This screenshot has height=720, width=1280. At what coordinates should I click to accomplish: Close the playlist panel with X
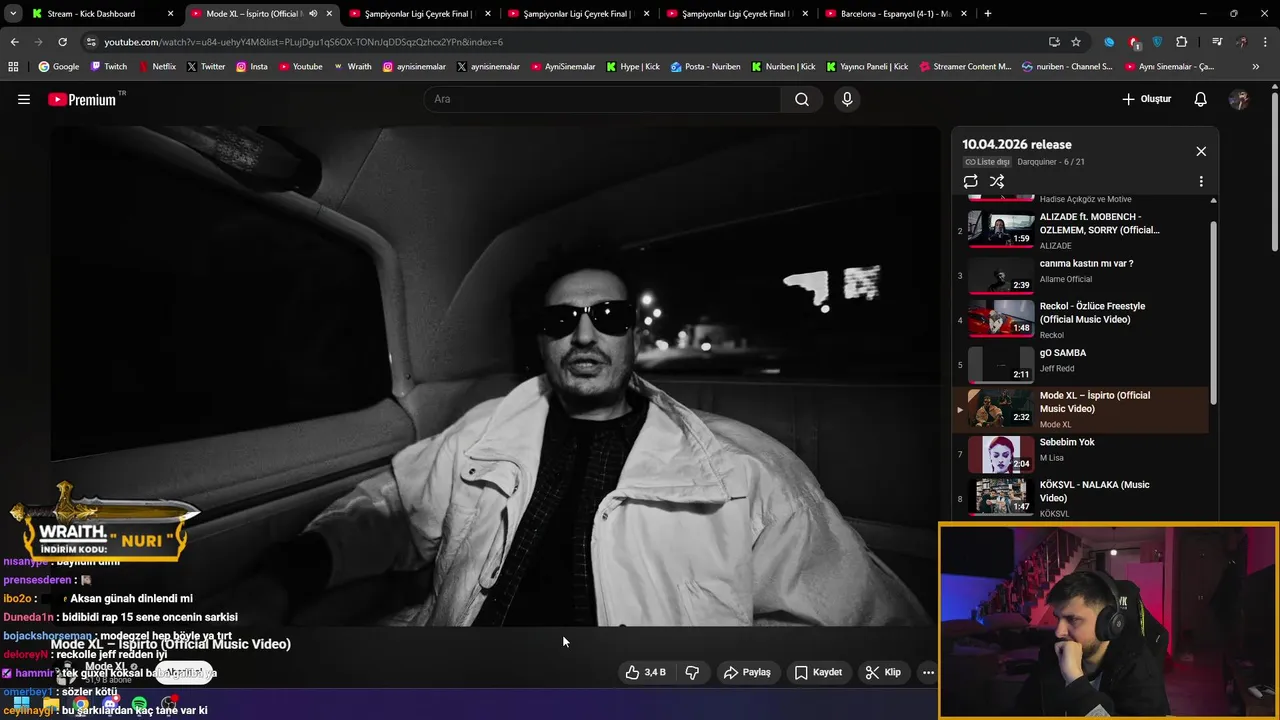[1201, 151]
